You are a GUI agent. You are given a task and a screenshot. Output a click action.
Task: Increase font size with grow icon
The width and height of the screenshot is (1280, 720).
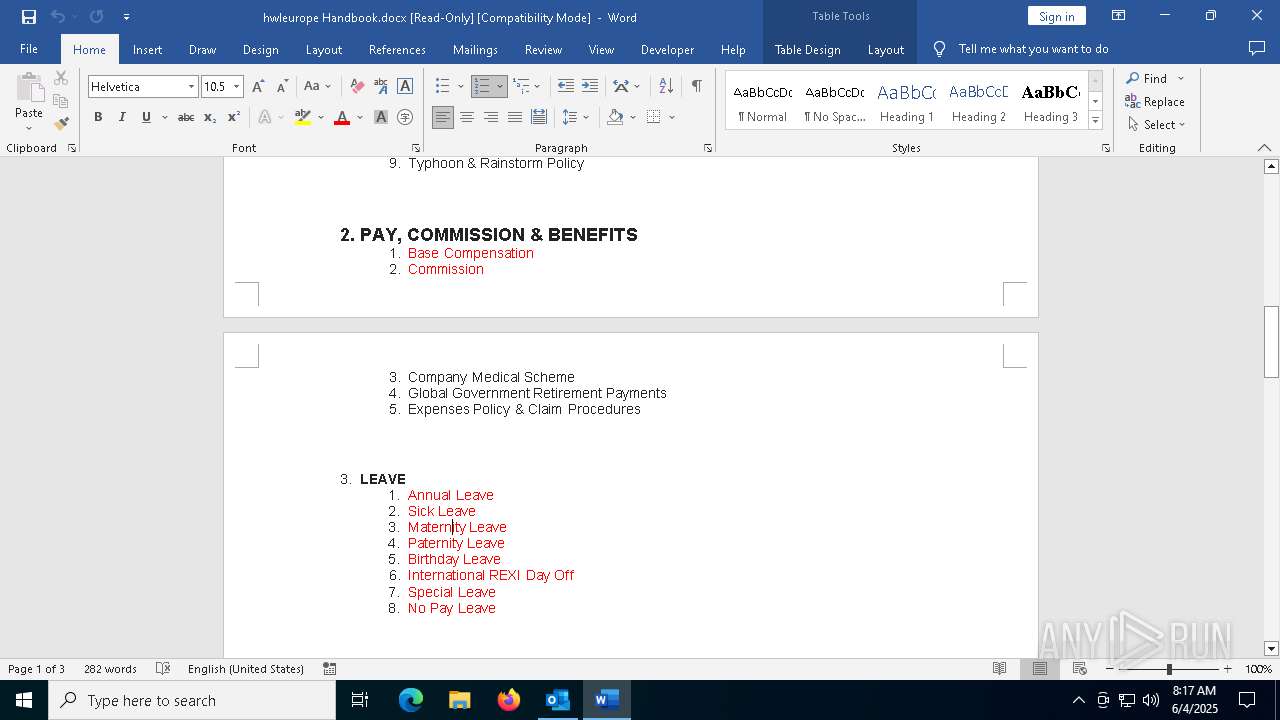click(259, 87)
